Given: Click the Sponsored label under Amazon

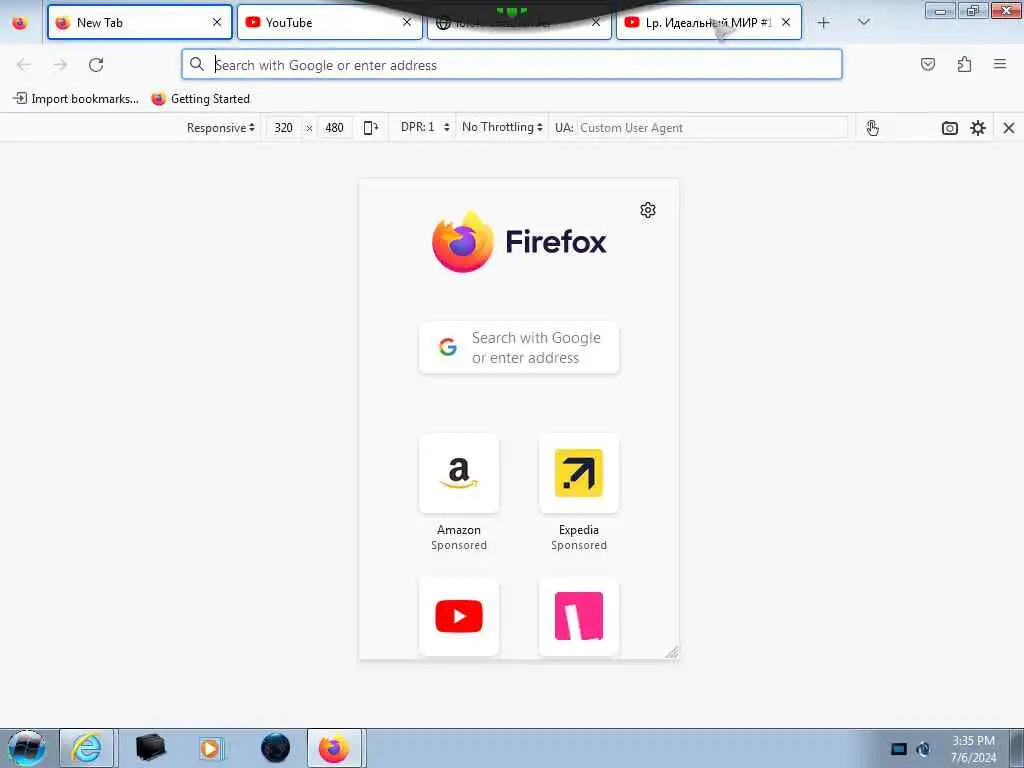Looking at the screenshot, I should tap(459, 545).
